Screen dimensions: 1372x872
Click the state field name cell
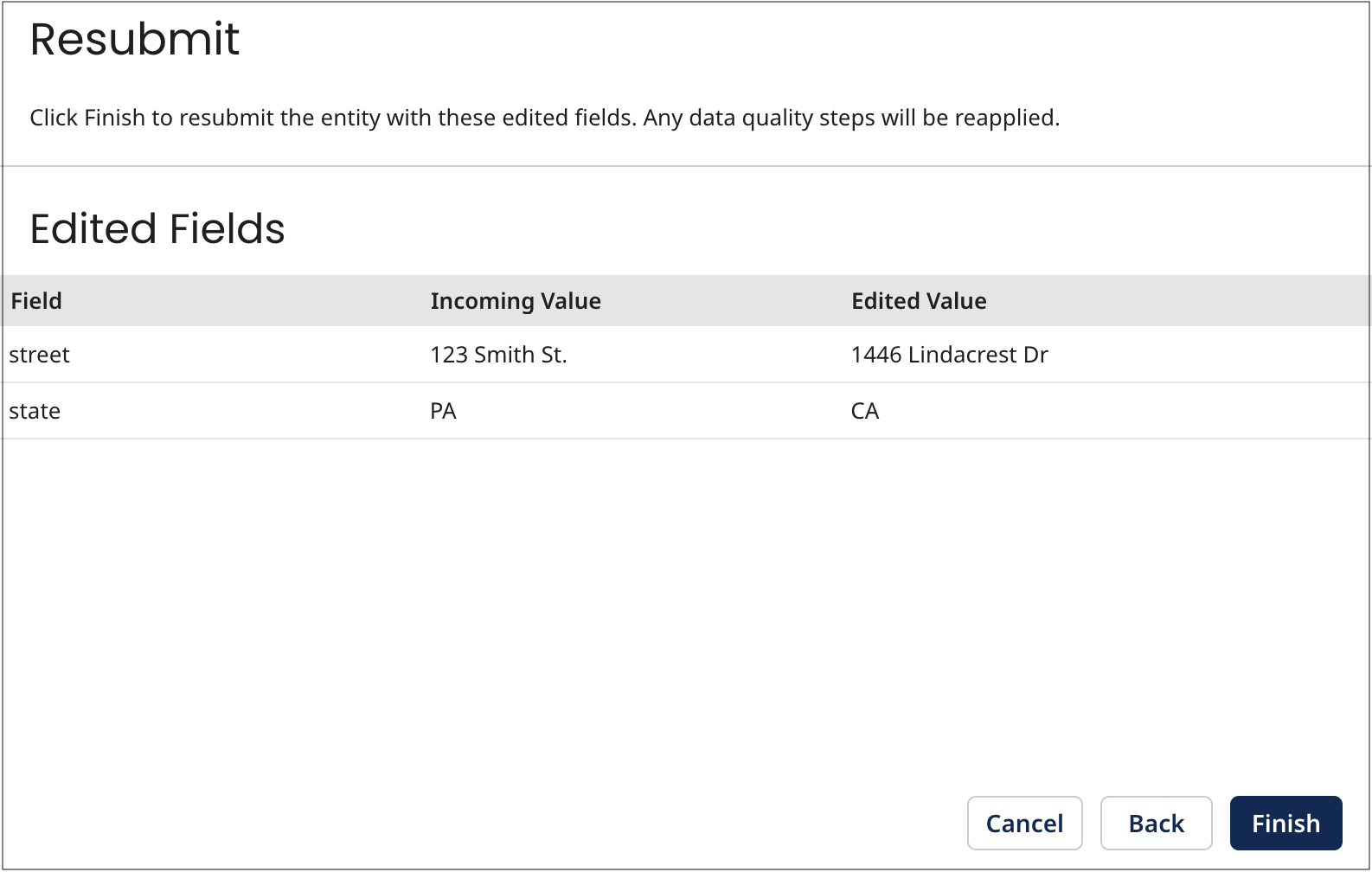click(x=35, y=411)
